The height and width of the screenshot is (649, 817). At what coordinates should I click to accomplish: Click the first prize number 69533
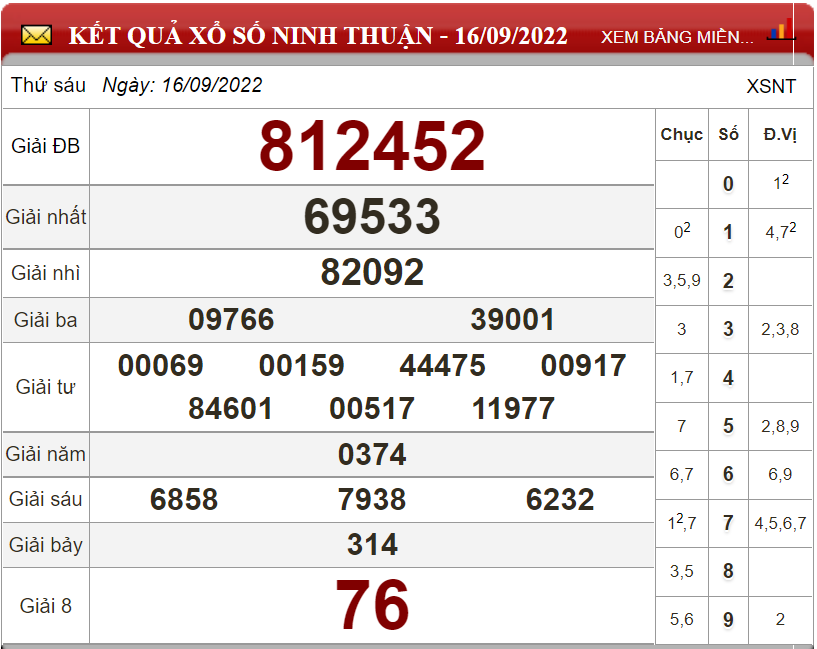[x=372, y=217]
